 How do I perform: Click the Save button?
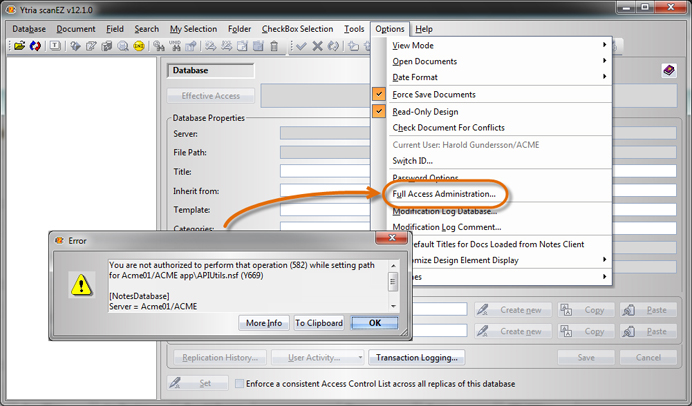(586, 357)
